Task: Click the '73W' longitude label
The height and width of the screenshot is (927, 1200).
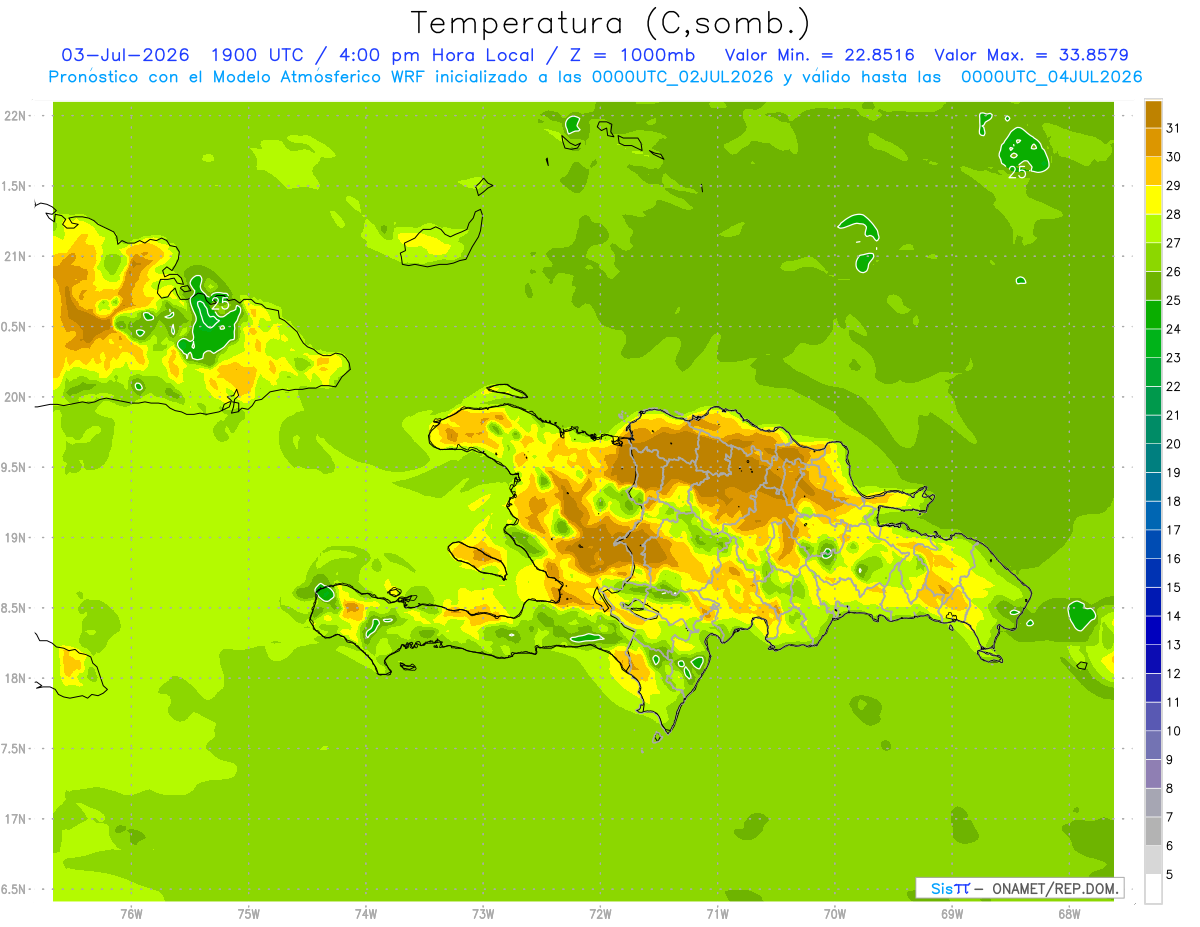Action: [x=482, y=913]
